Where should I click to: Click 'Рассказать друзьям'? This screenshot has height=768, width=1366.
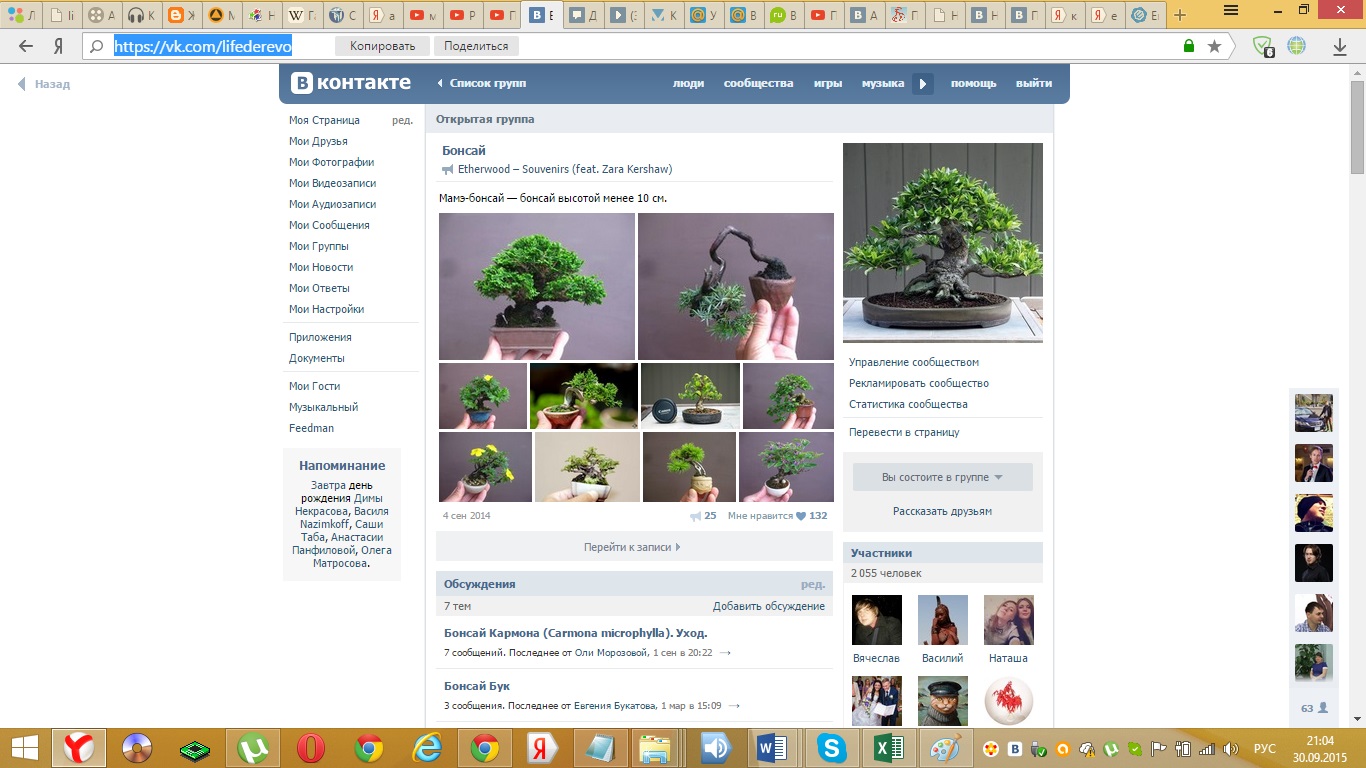point(942,511)
